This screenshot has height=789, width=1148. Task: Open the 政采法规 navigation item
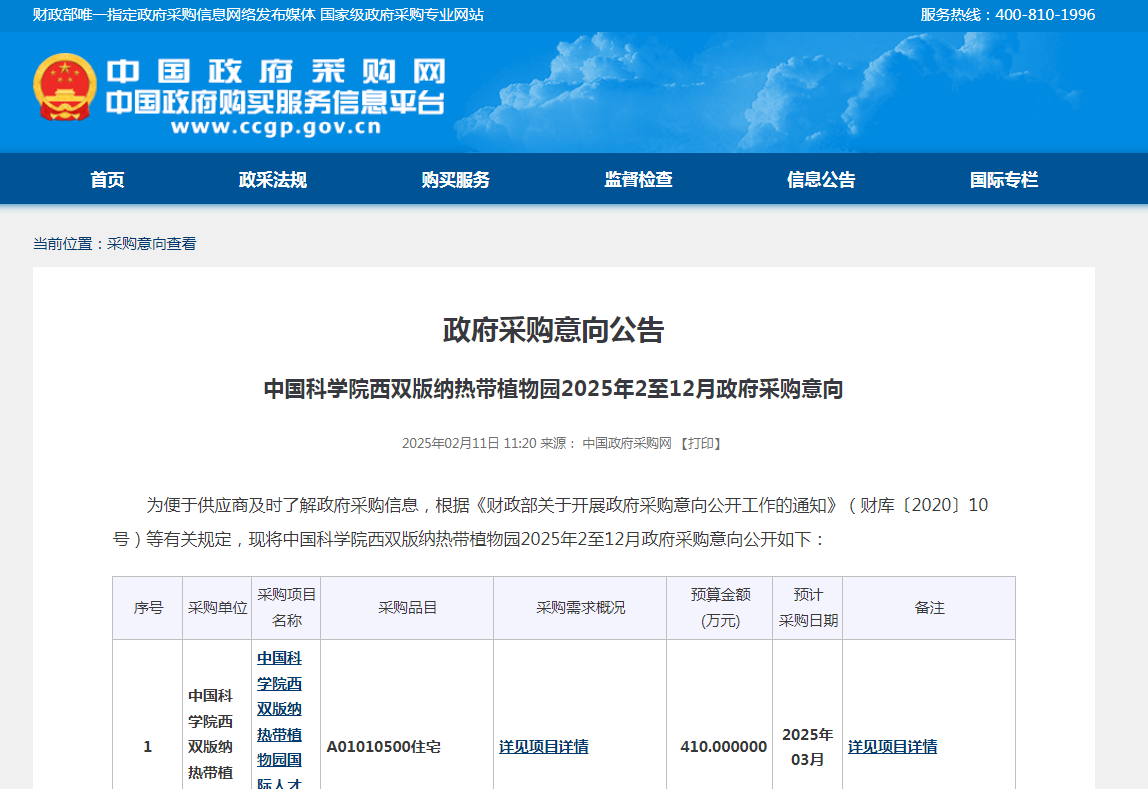(272, 180)
